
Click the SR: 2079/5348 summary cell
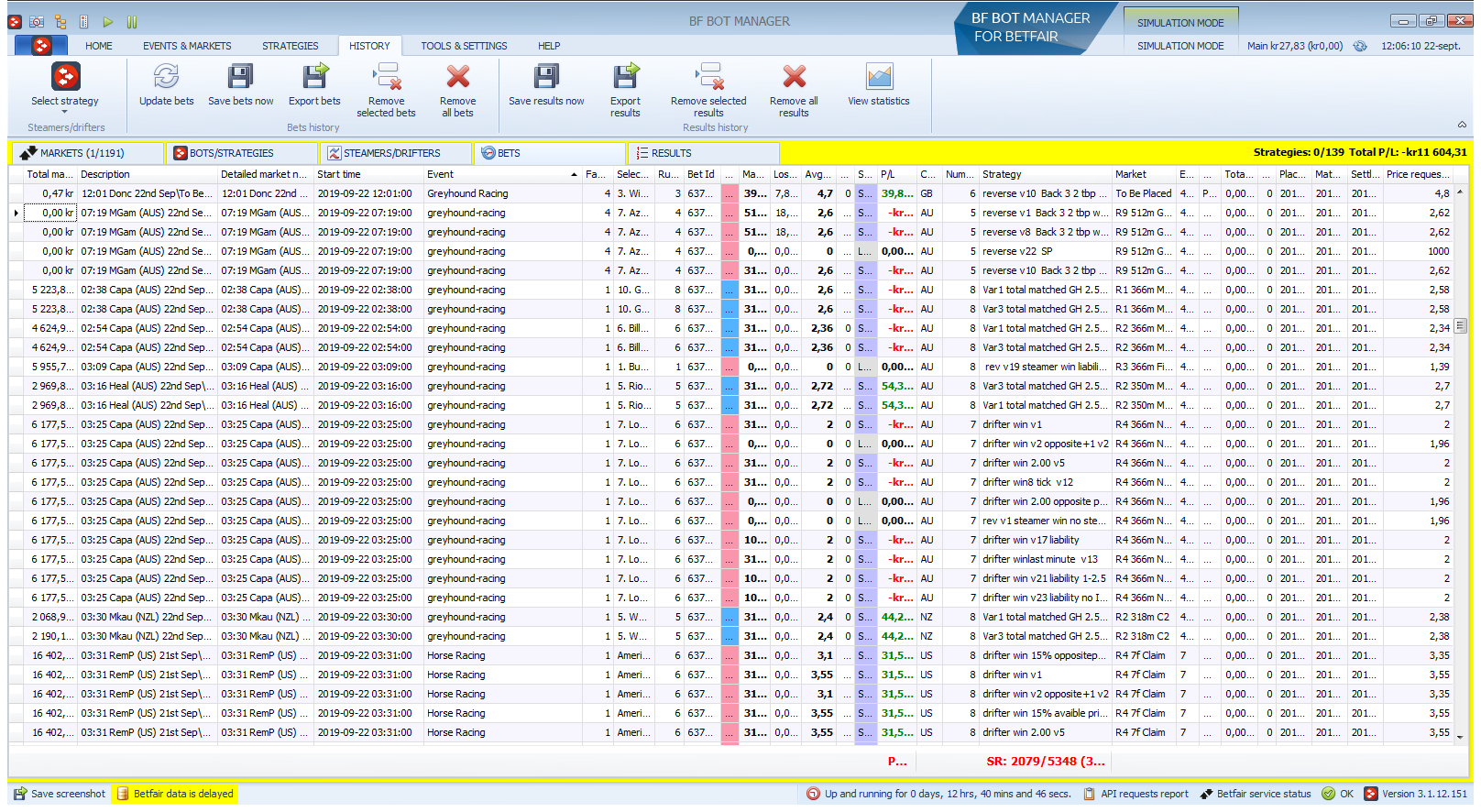pyautogui.click(x=1046, y=761)
